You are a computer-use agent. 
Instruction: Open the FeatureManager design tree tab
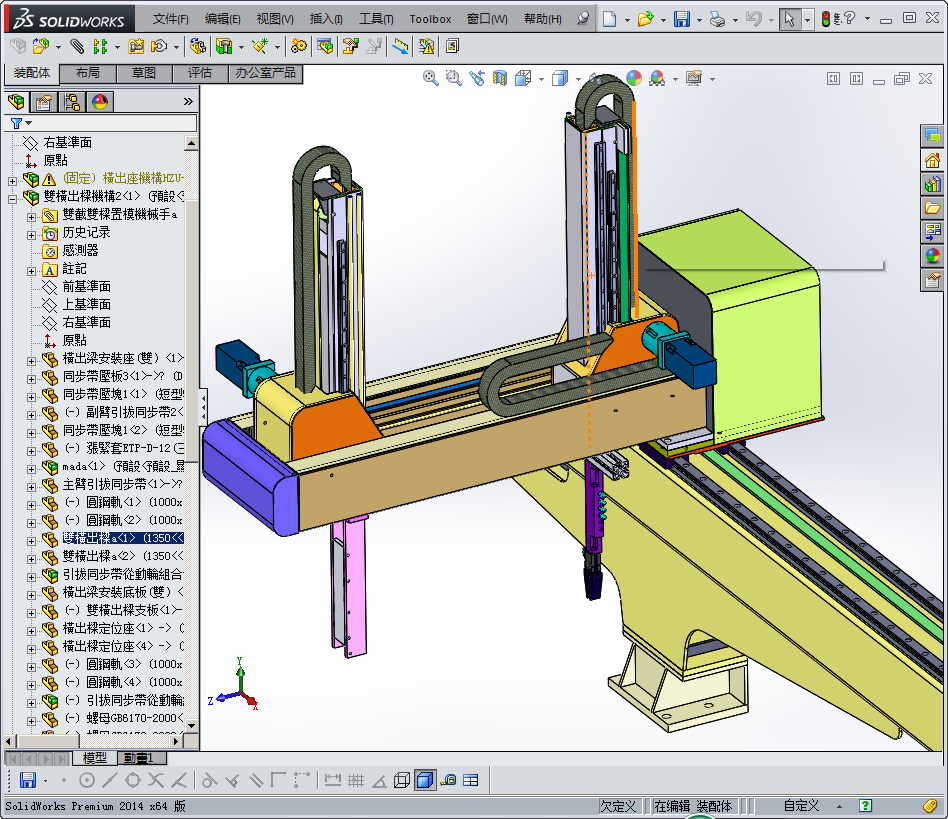pos(17,101)
